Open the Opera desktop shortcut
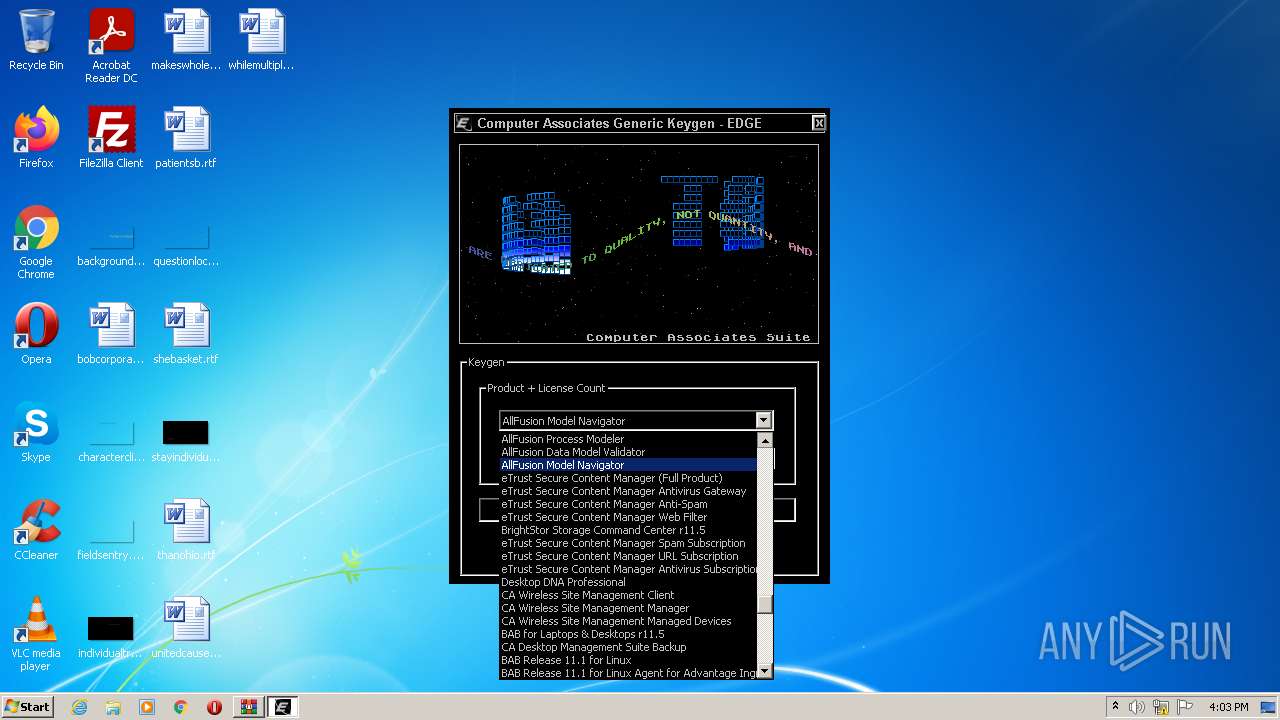Screen dimensions: 1280x720 (36, 334)
